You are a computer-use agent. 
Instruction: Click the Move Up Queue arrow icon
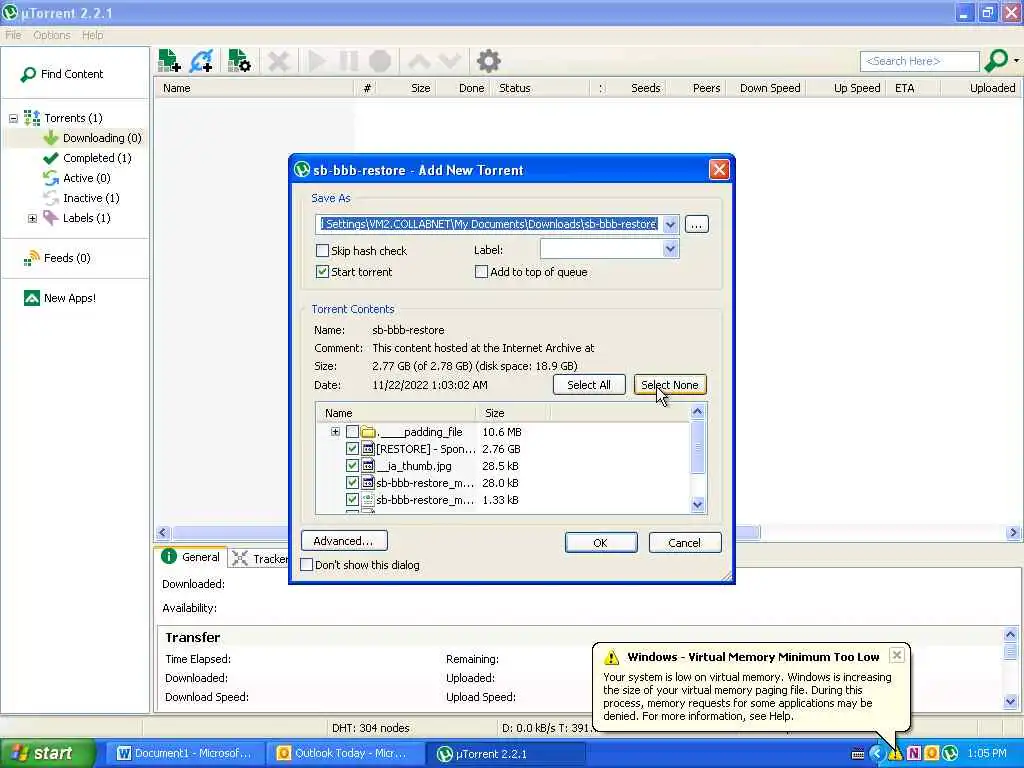tap(419, 61)
